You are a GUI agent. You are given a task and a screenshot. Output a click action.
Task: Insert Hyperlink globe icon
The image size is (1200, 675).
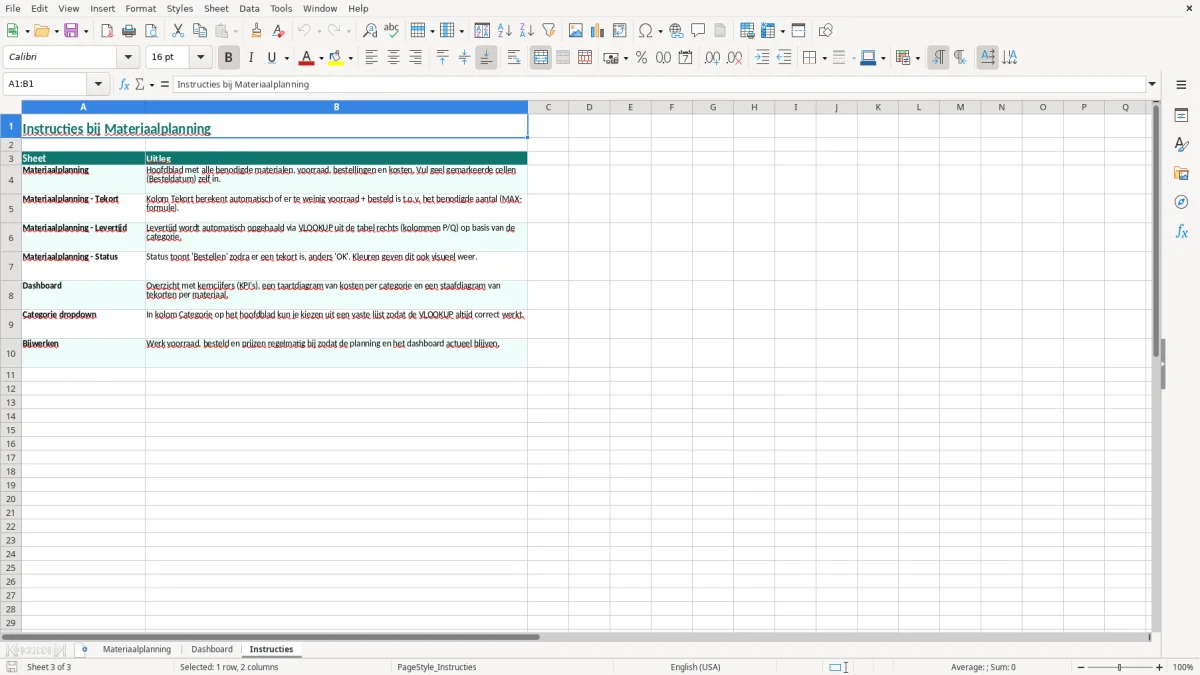click(676, 31)
